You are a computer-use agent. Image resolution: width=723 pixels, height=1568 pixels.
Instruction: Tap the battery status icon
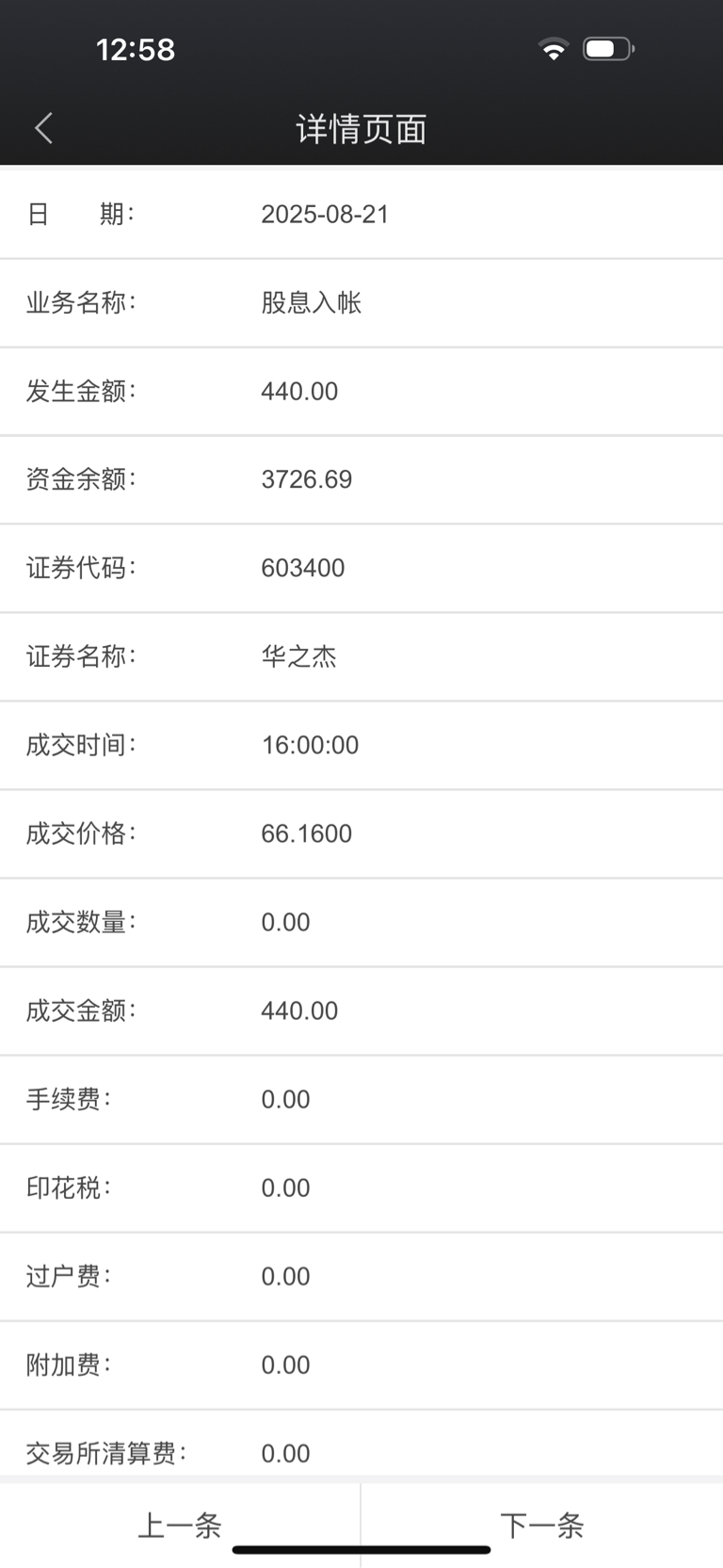click(x=608, y=49)
